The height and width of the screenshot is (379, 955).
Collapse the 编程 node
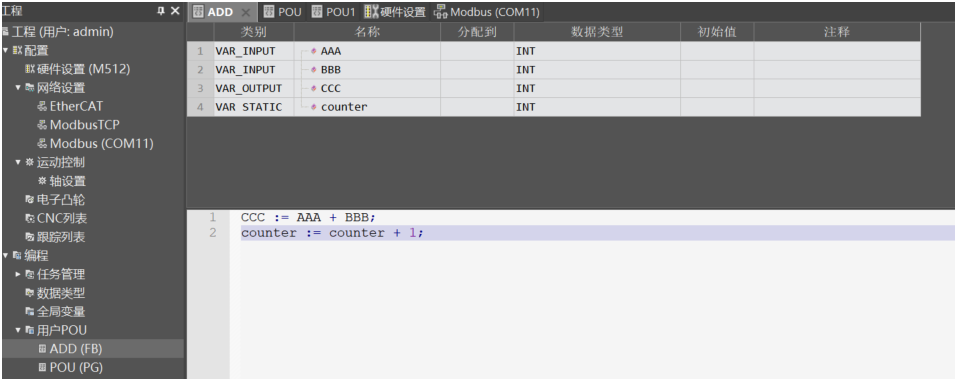(5, 255)
